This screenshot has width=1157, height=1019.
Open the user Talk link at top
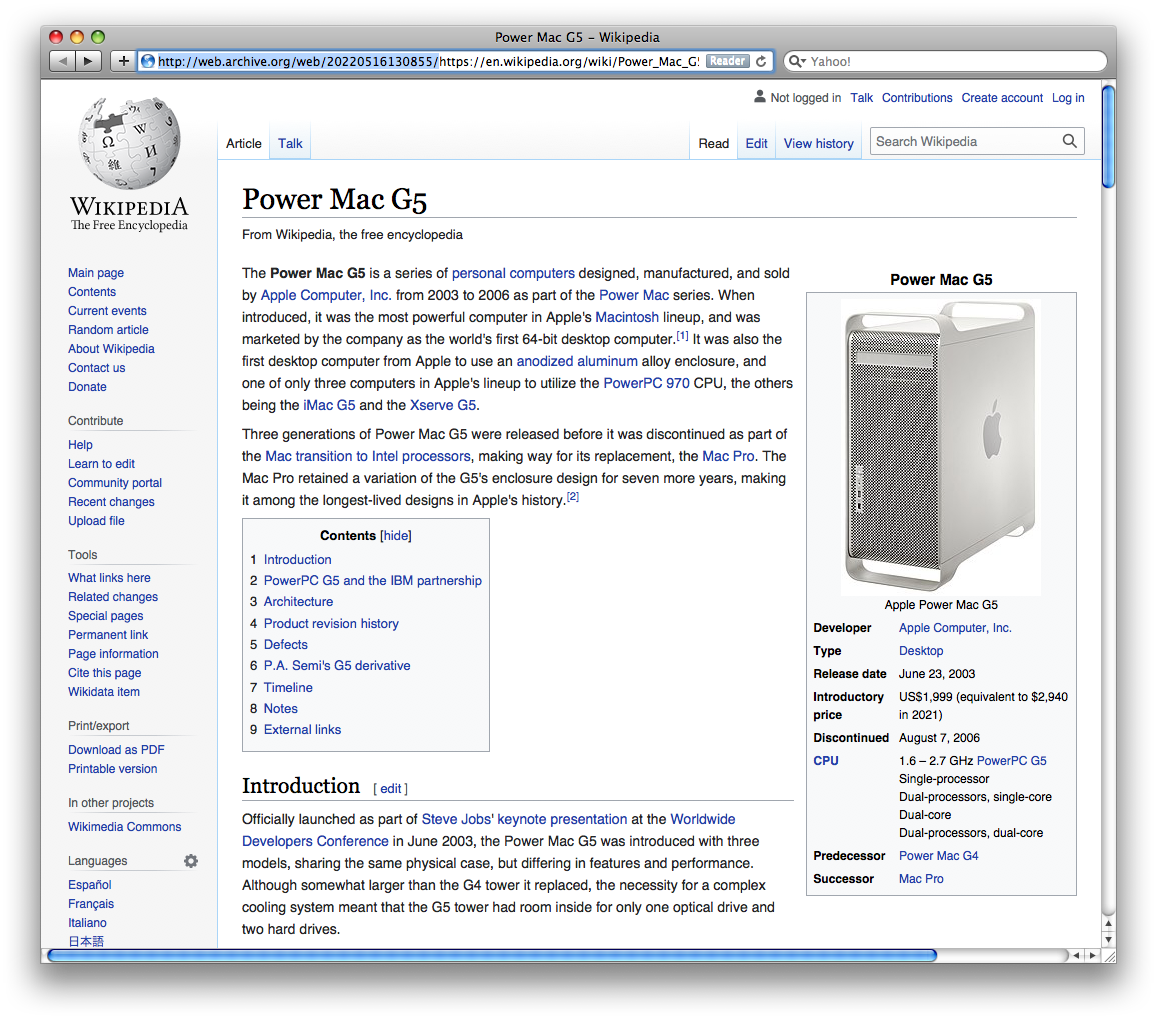[861, 97]
